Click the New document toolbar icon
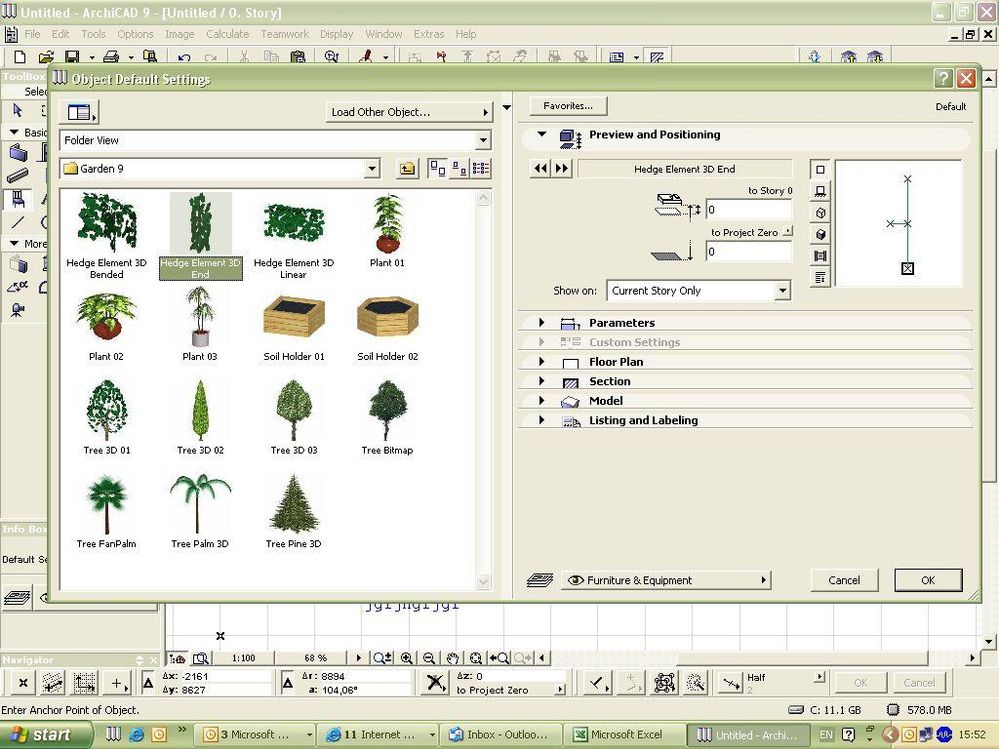Image resolution: width=999 pixels, height=749 pixels. coord(20,57)
